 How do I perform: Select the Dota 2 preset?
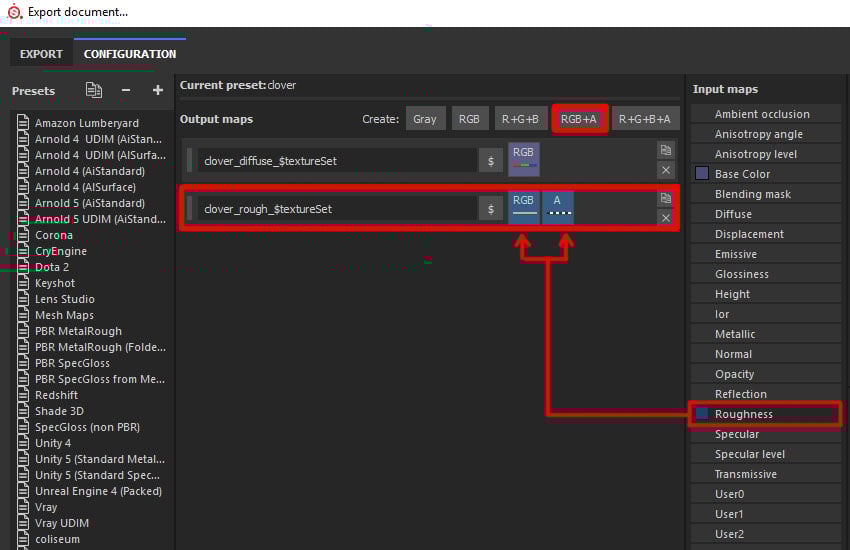(x=51, y=267)
